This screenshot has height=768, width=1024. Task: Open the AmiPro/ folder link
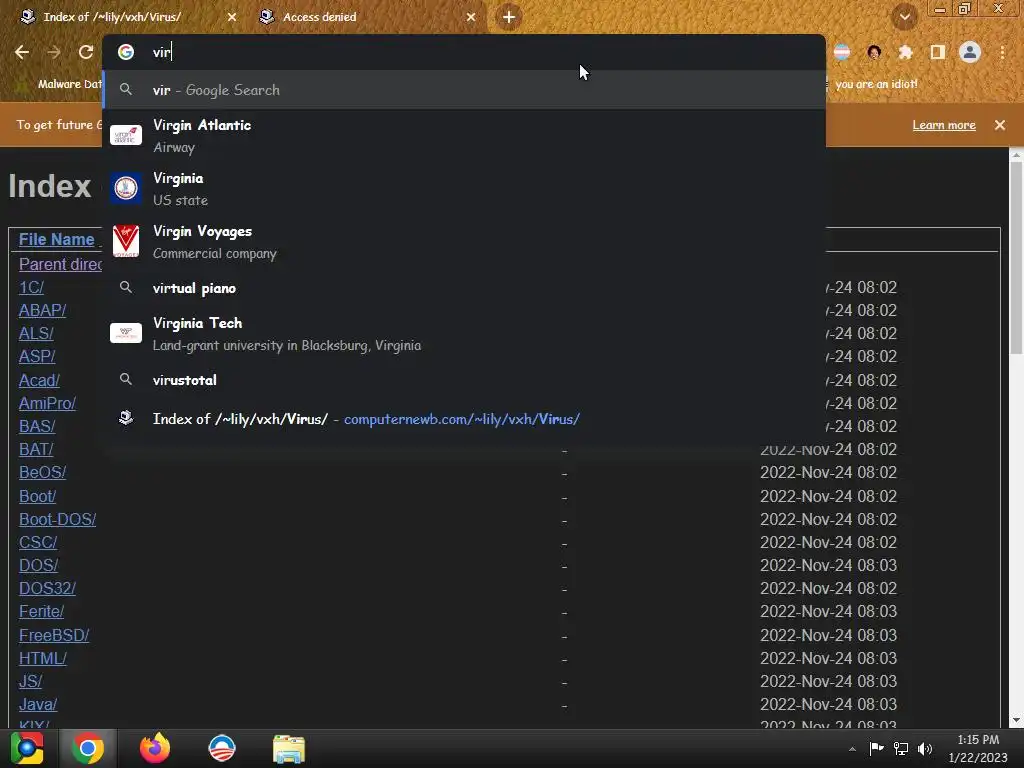tap(47, 404)
